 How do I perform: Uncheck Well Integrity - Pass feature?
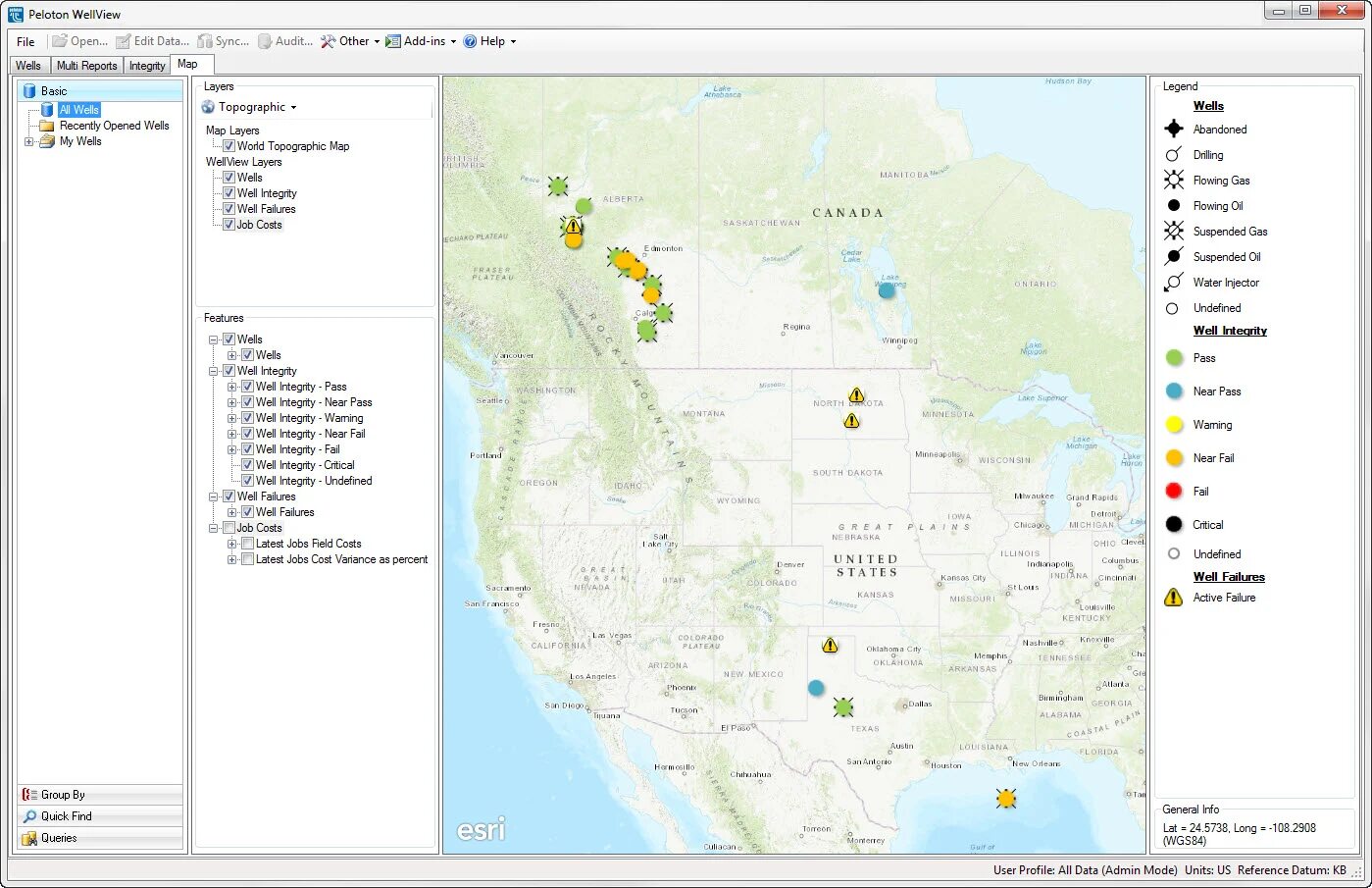point(247,387)
